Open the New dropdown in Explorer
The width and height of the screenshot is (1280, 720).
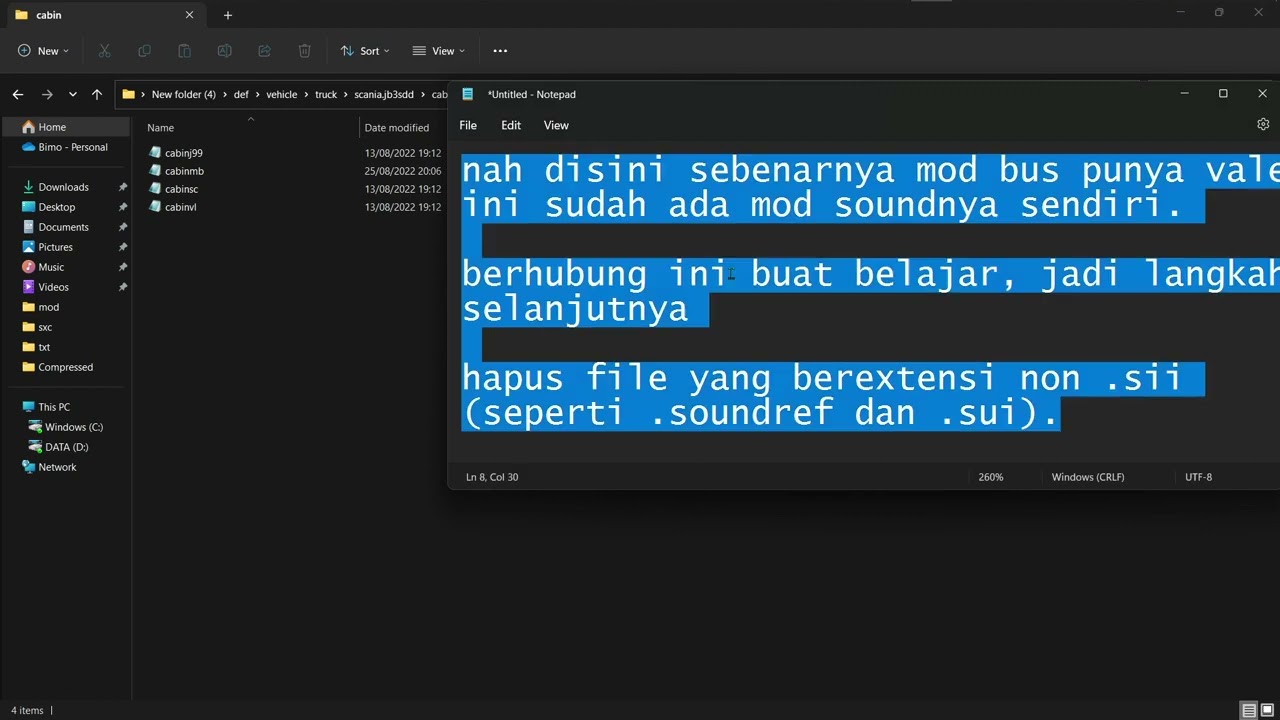tap(44, 51)
